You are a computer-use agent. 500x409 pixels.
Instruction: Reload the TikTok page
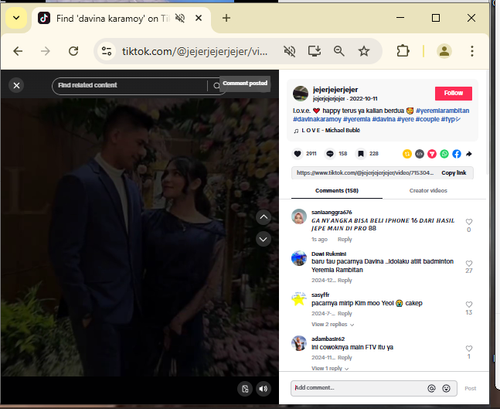(x=73, y=51)
